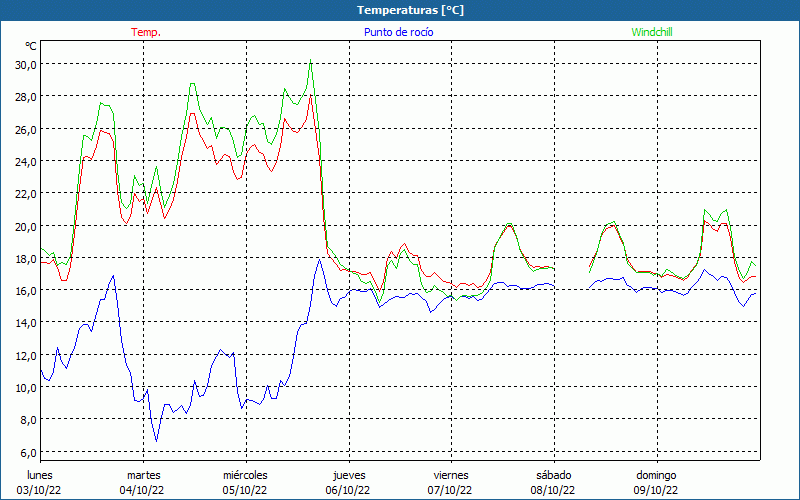Click the 10,0 y-axis value
800x500 pixels.
(26, 388)
